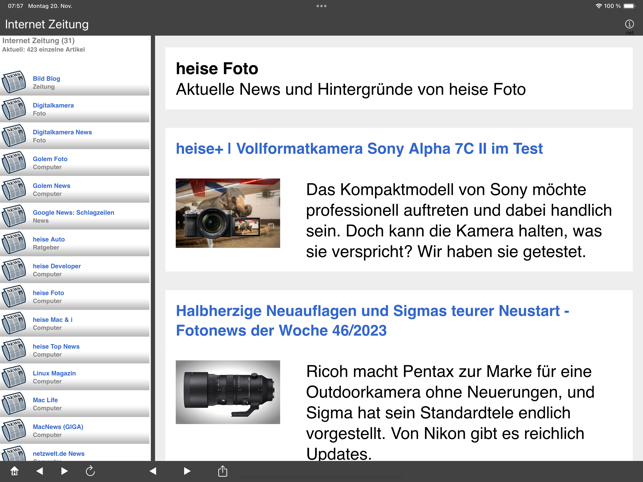
Task: Tap the newspaper icon beside heise Auto
Action: (x=14, y=243)
